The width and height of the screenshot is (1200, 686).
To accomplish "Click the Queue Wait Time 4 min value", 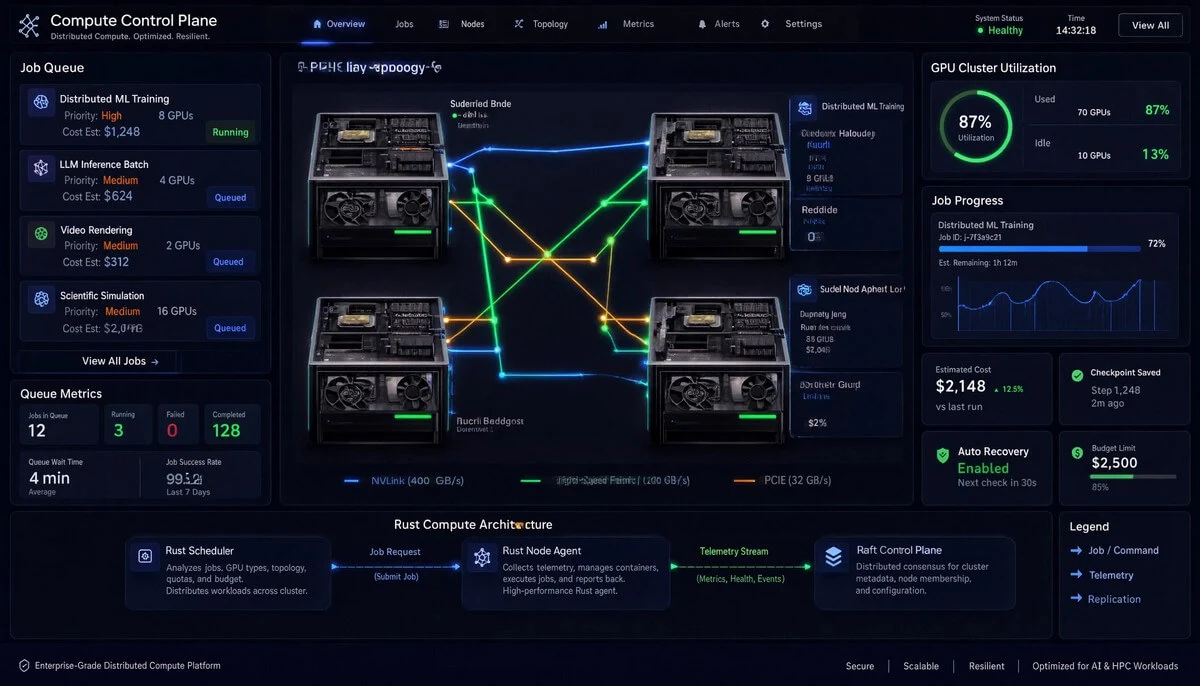I will point(48,478).
